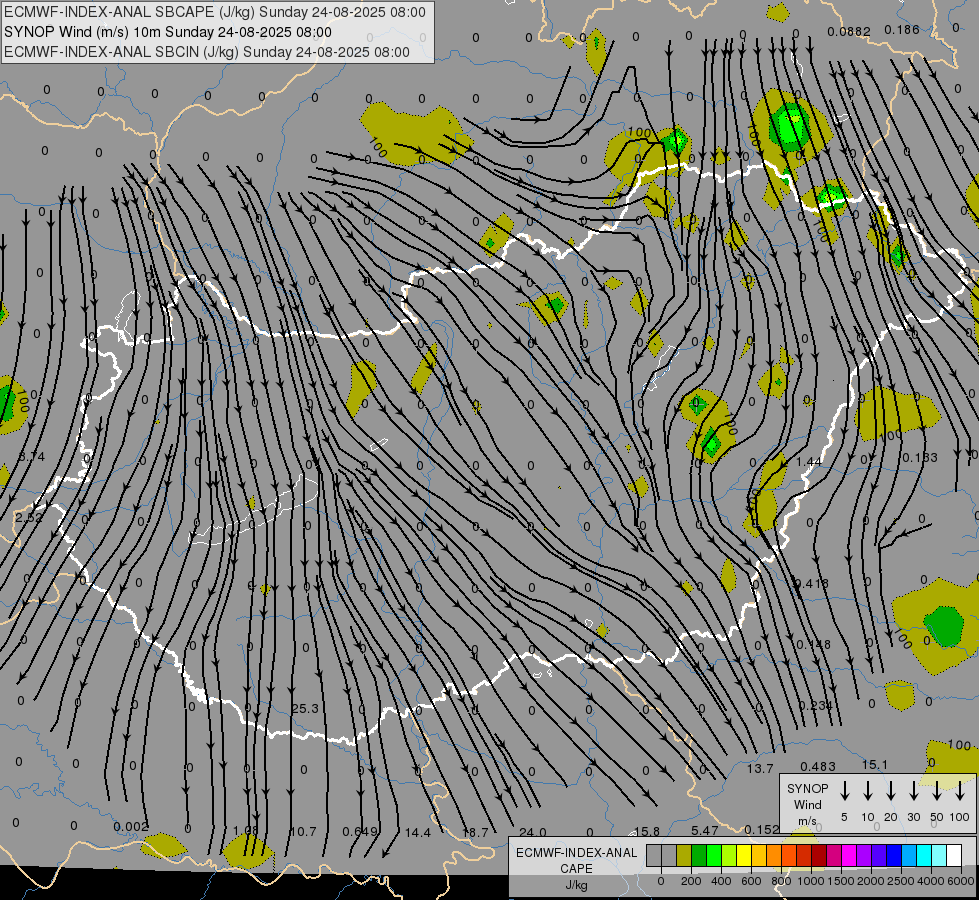Image resolution: width=979 pixels, height=900 pixels.
Task: Click the 2500 scale value in CAPE legend
Action: coord(901,881)
